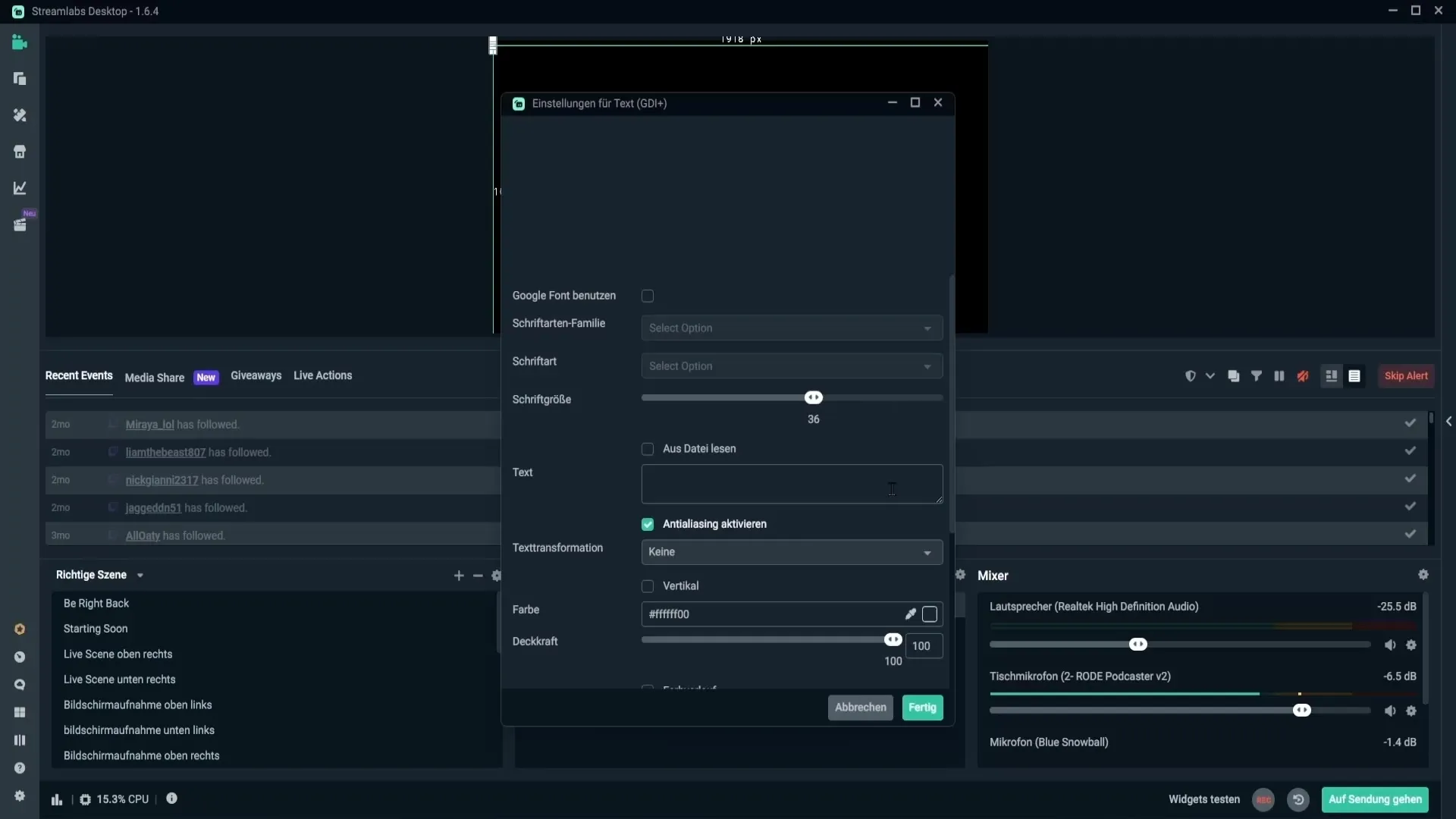The image size is (1456, 819).
Task: Add a new scene with plus icon
Action: pos(459,576)
